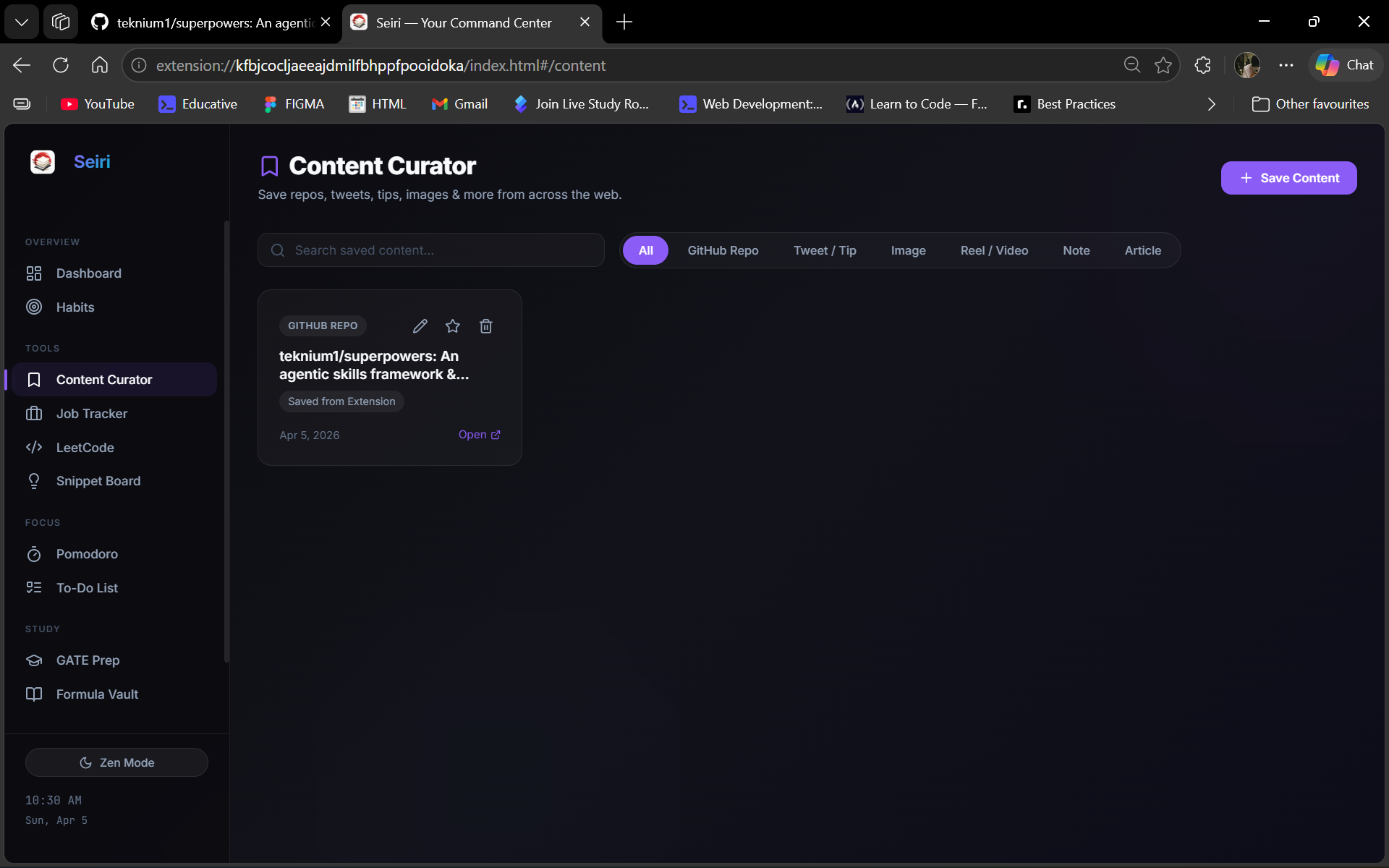Star the teknium1/superpowers saved item
1389x868 pixels.
(x=453, y=326)
